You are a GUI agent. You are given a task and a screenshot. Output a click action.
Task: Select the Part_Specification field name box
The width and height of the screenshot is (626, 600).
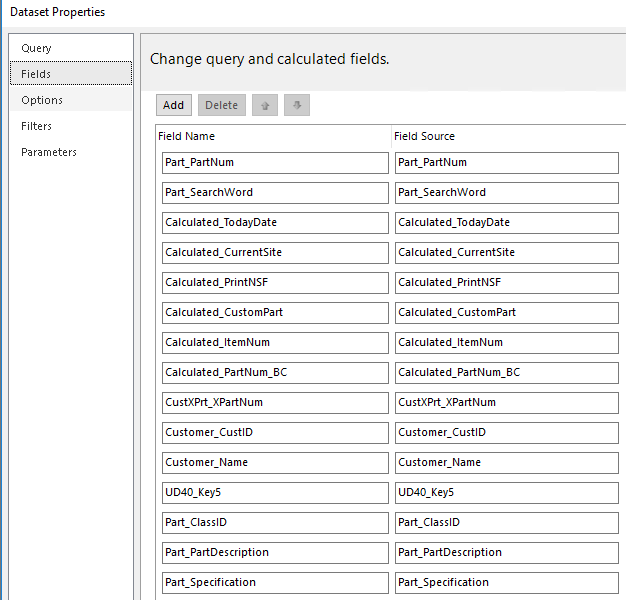click(275, 583)
